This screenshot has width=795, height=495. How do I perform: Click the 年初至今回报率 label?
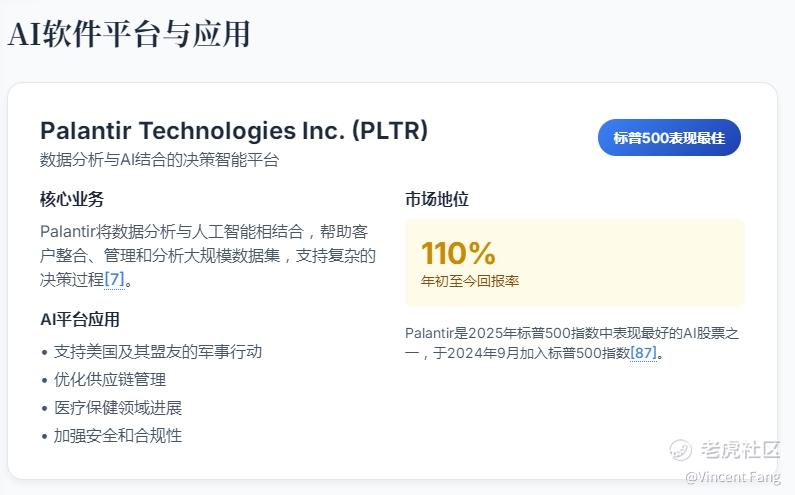470,281
